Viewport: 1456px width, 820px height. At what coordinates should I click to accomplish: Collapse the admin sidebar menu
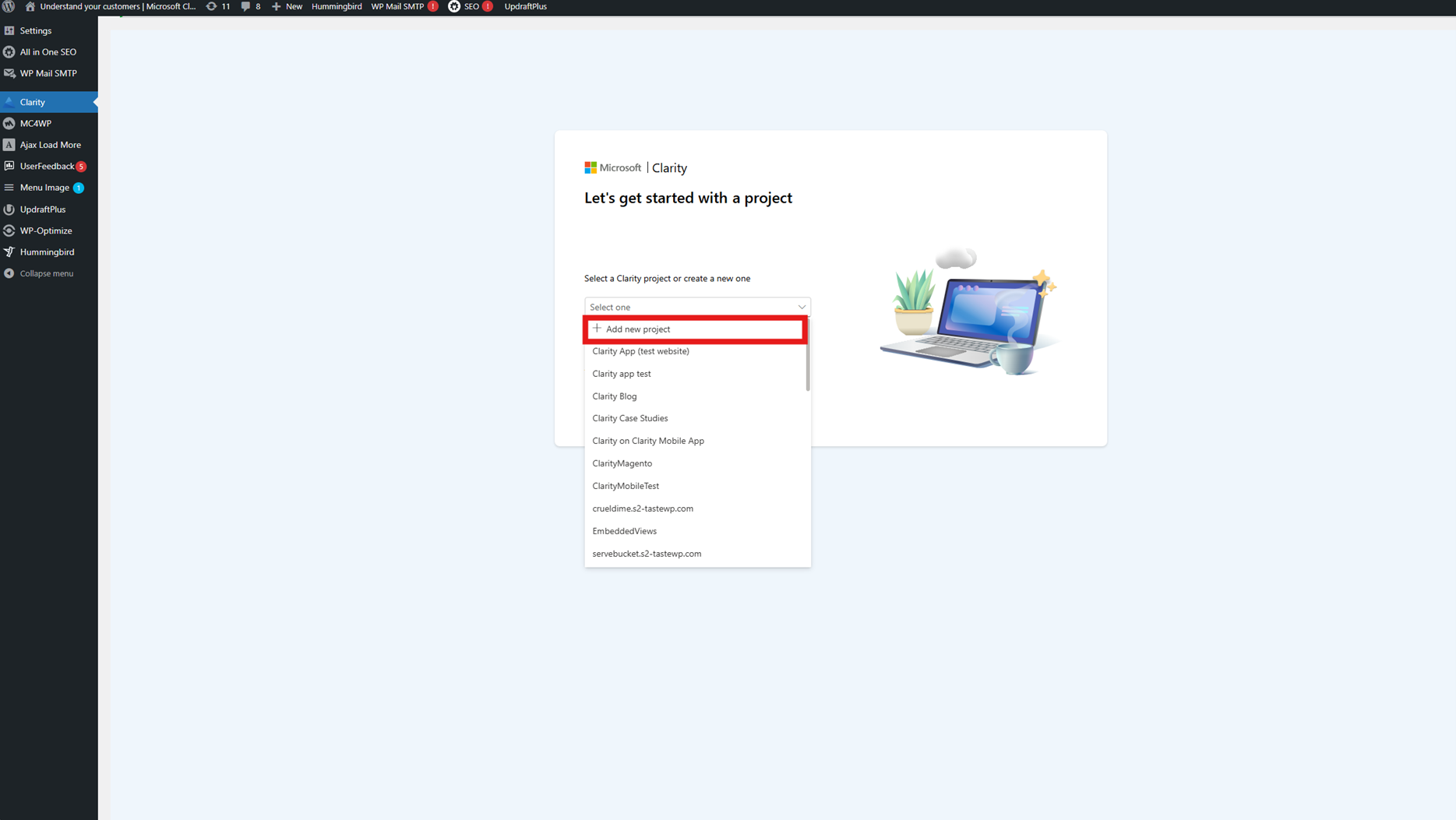pos(43,273)
